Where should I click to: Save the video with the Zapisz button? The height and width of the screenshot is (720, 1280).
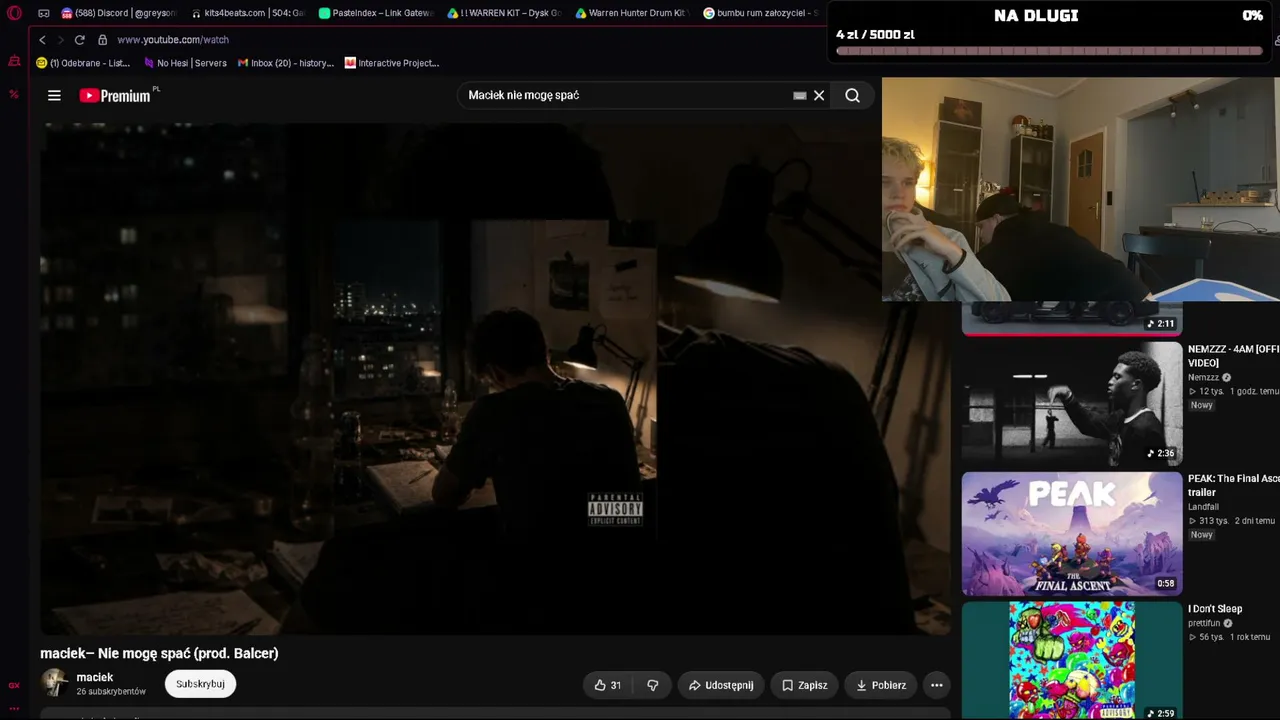pyautogui.click(x=805, y=685)
